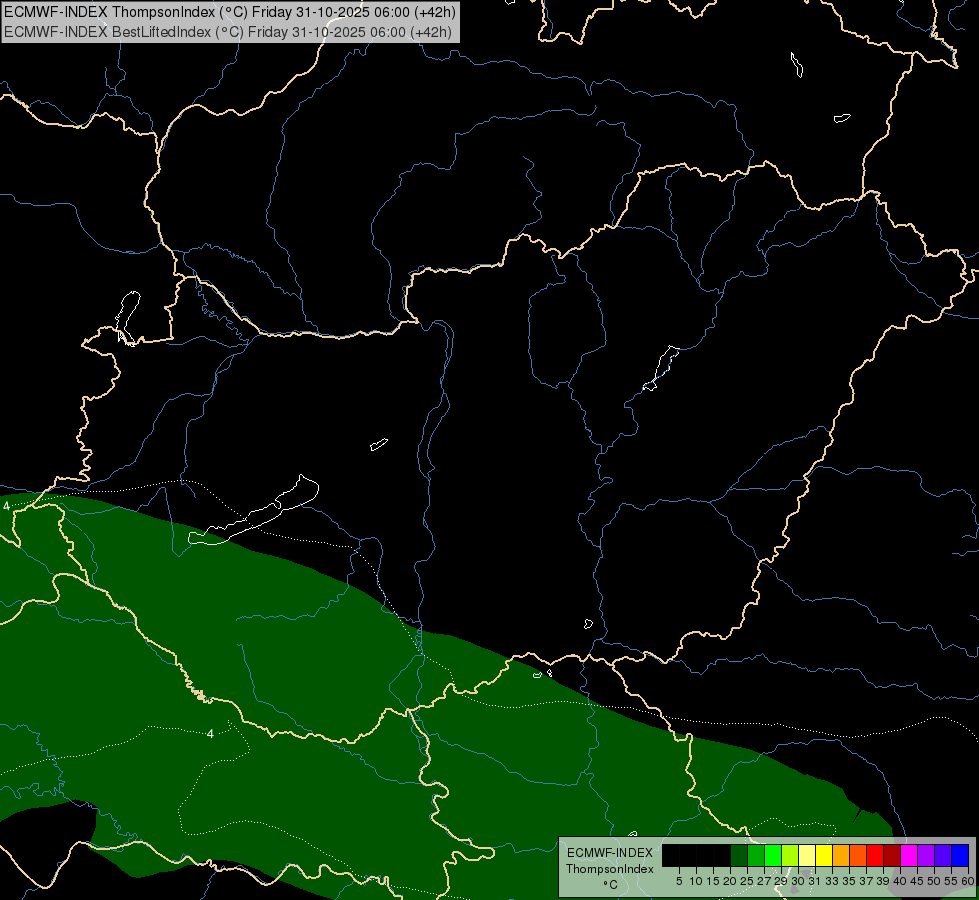
Task: Click the legend value 55
Action: click(950, 881)
